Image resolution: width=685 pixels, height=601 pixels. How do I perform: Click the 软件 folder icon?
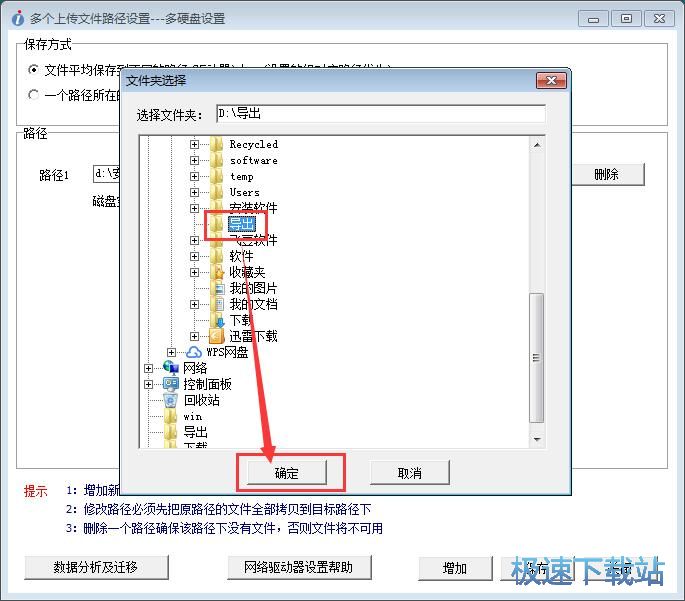217,256
